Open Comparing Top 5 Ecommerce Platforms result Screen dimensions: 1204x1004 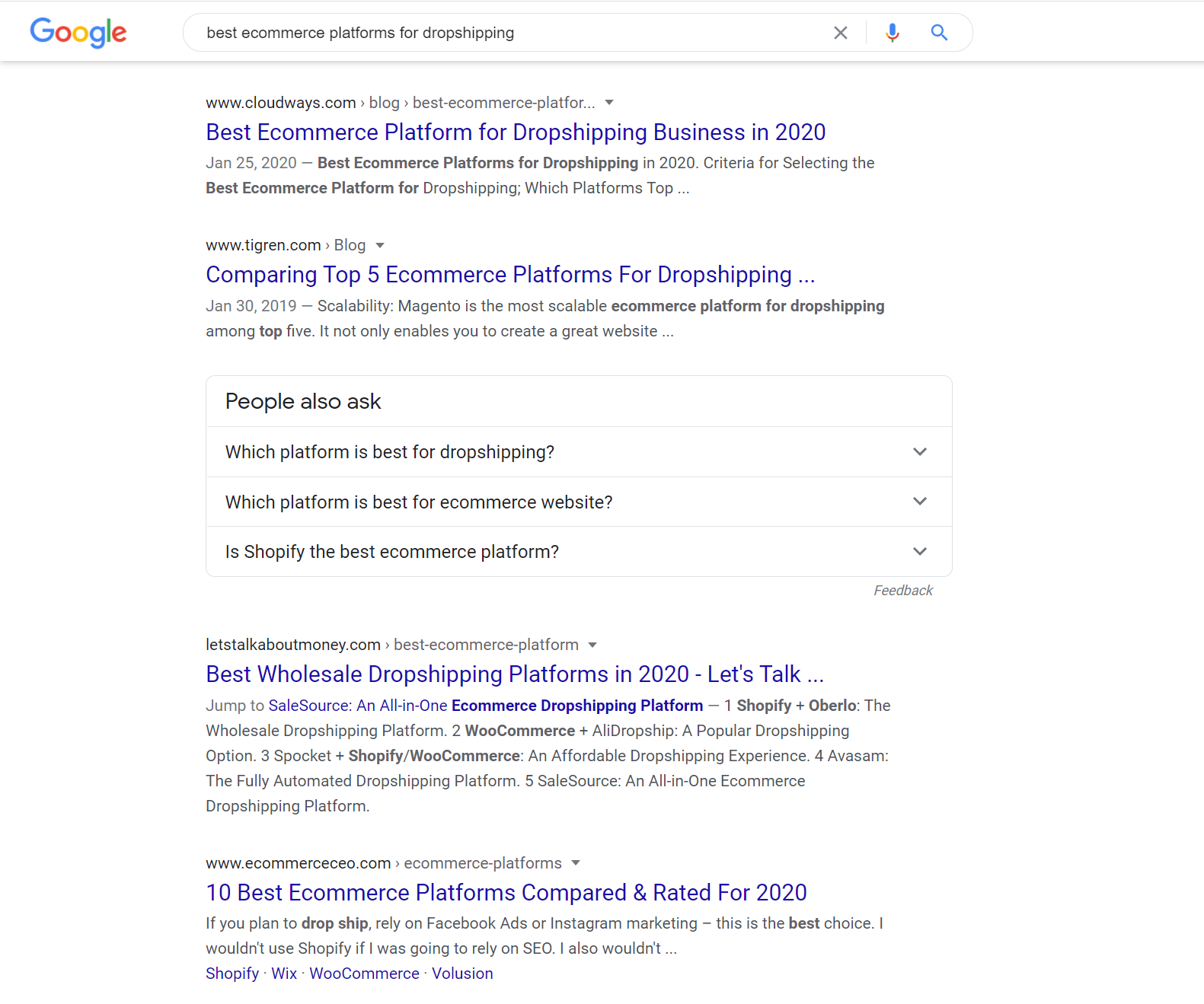pos(510,275)
